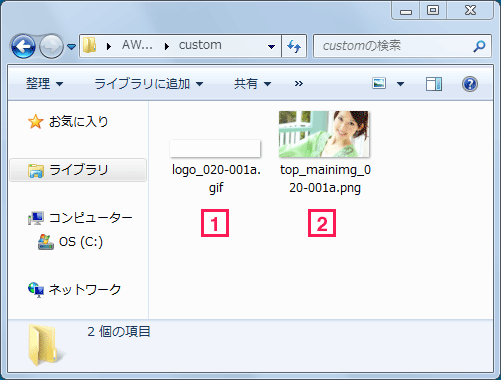This screenshot has height=380, width=501.
Task: Open help with the question mark icon
Action: pos(470,84)
